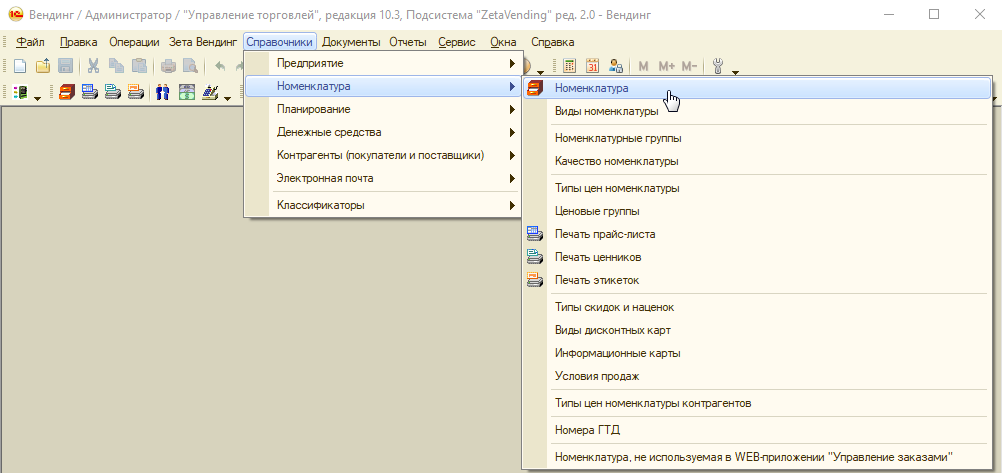
Task: Click the two people counterparties toolbar icon
Action: pos(163,92)
